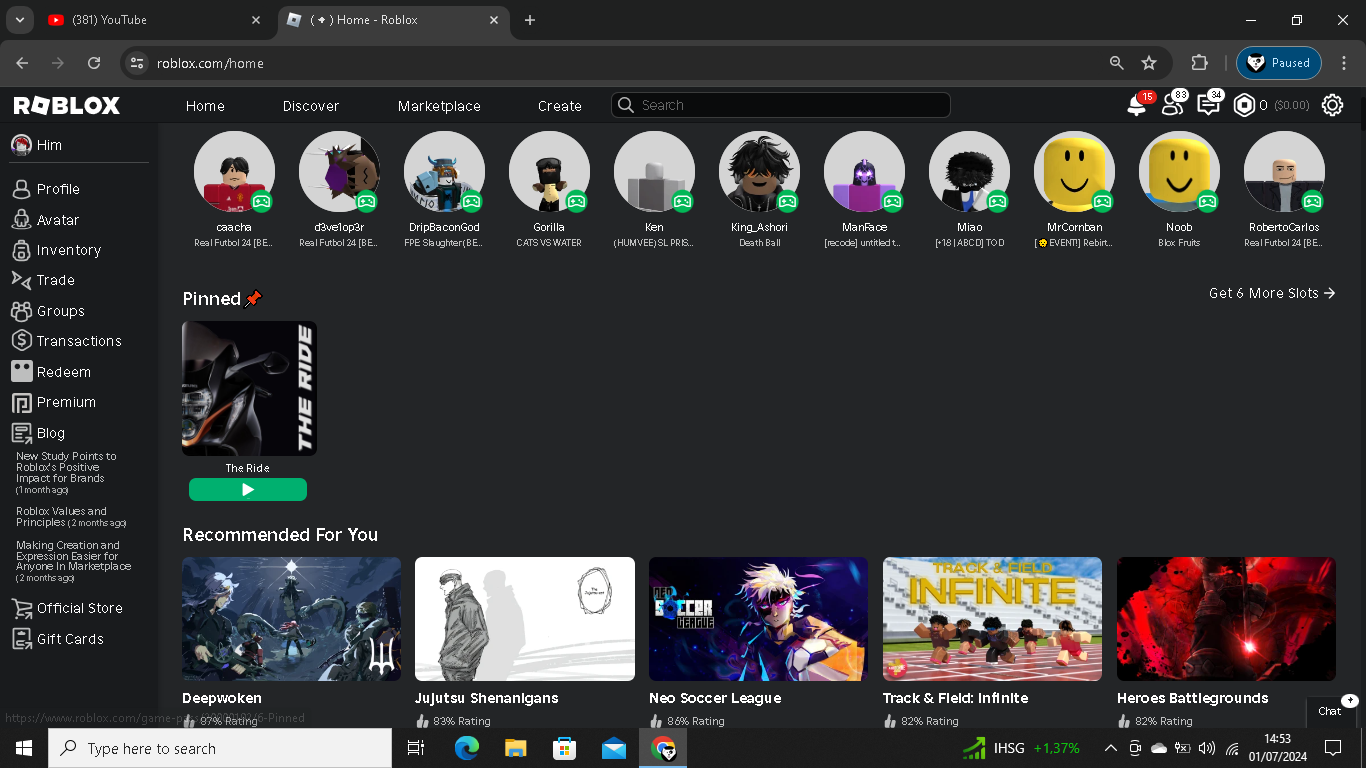Viewport: 1366px width, 768px height.
Task: Open 'Making Creation and Expression Easier' blog post
Action: pyautogui.click(x=73, y=561)
